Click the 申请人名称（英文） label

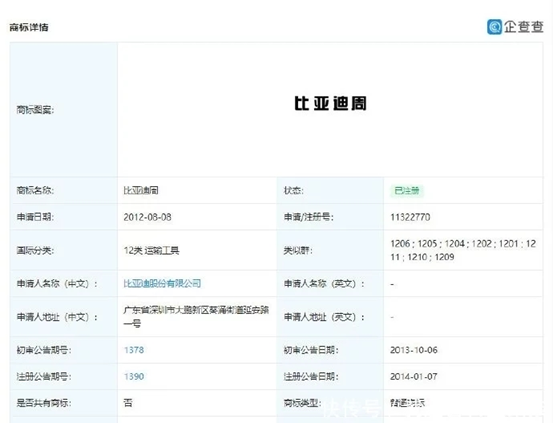324,283
